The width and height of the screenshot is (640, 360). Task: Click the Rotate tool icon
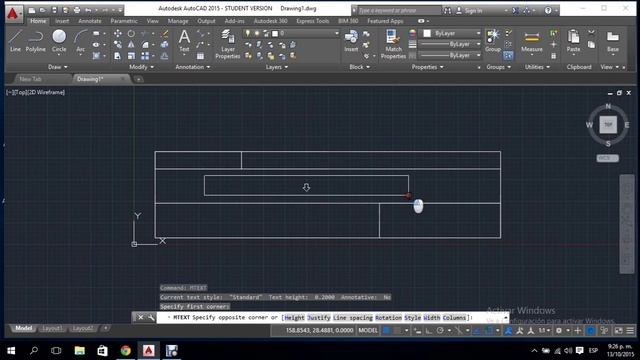[x=131, y=33]
